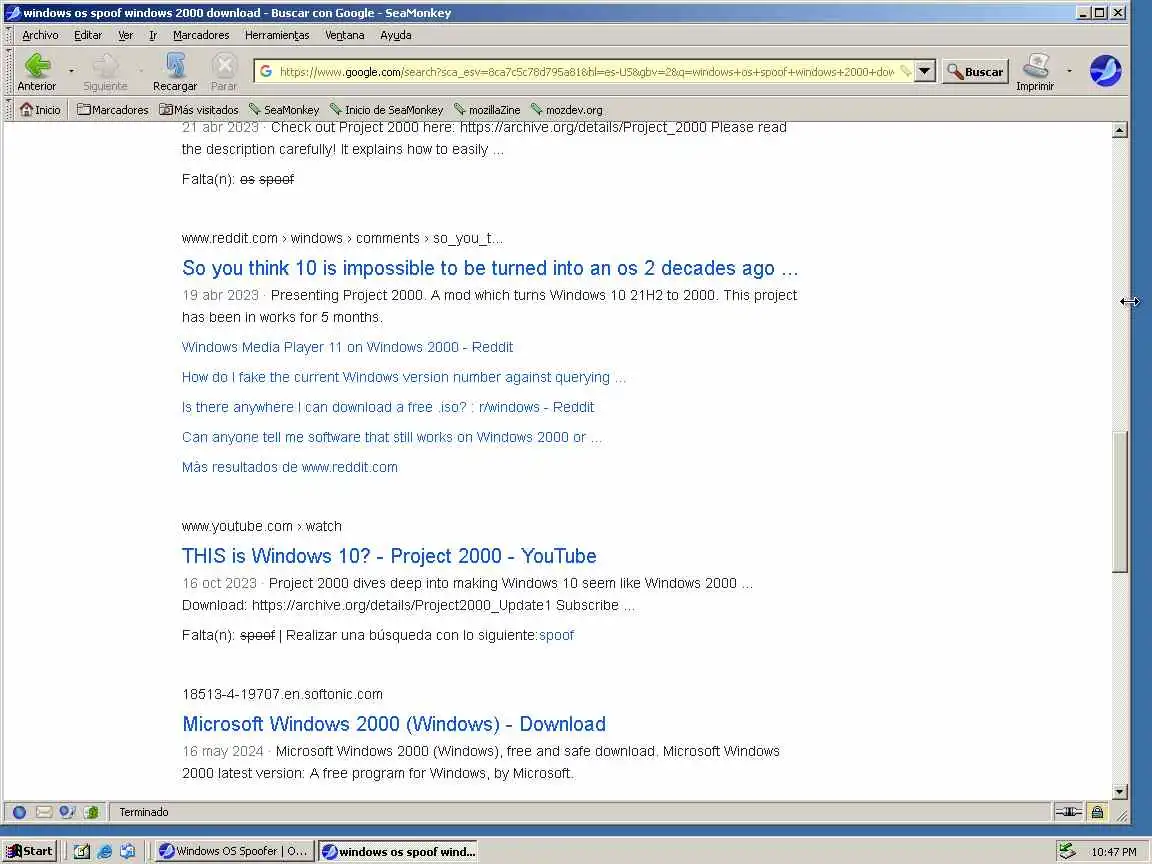
Task: Print the page with Imprimir icon
Action: [1035, 72]
